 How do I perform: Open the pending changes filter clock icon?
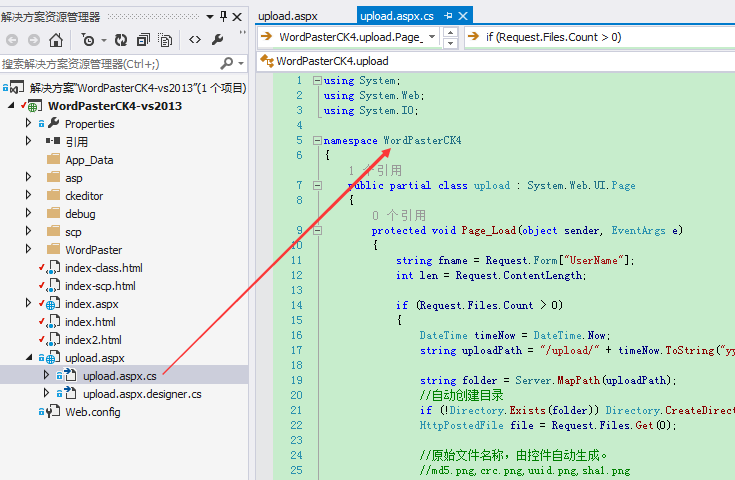[88, 40]
